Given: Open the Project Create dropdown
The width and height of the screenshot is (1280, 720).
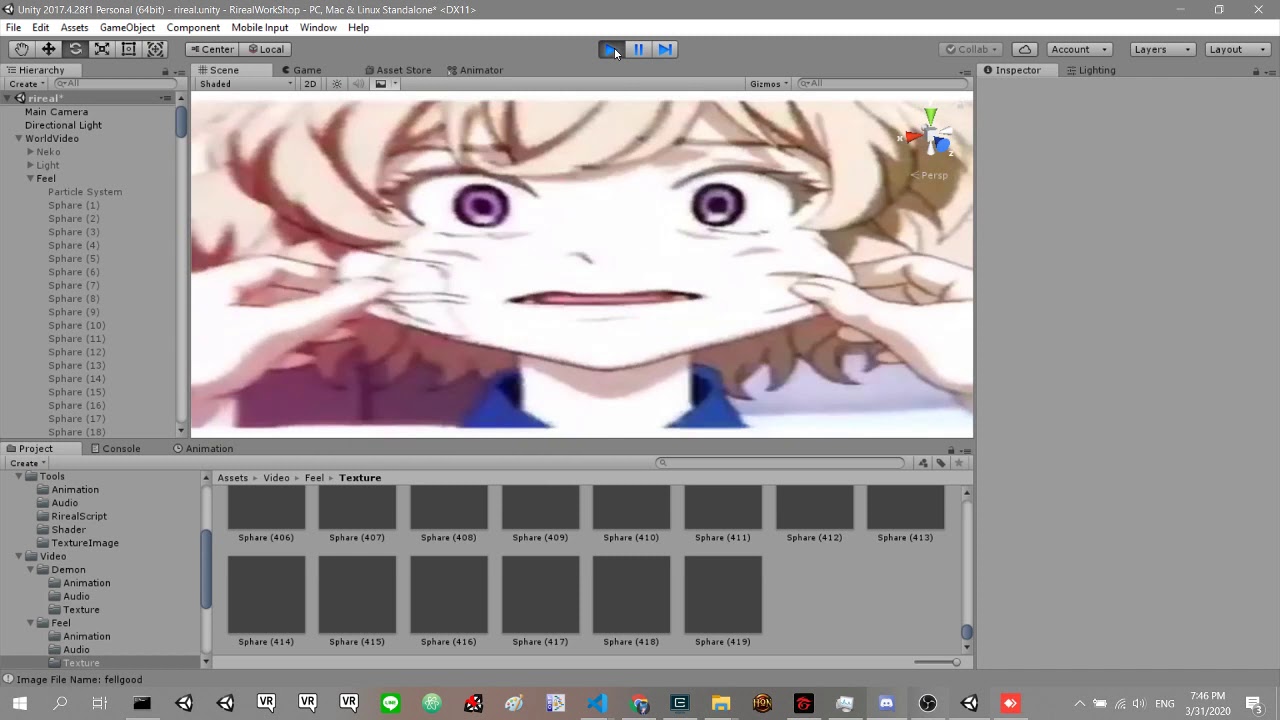Looking at the screenshot, I should coord(27,463).
